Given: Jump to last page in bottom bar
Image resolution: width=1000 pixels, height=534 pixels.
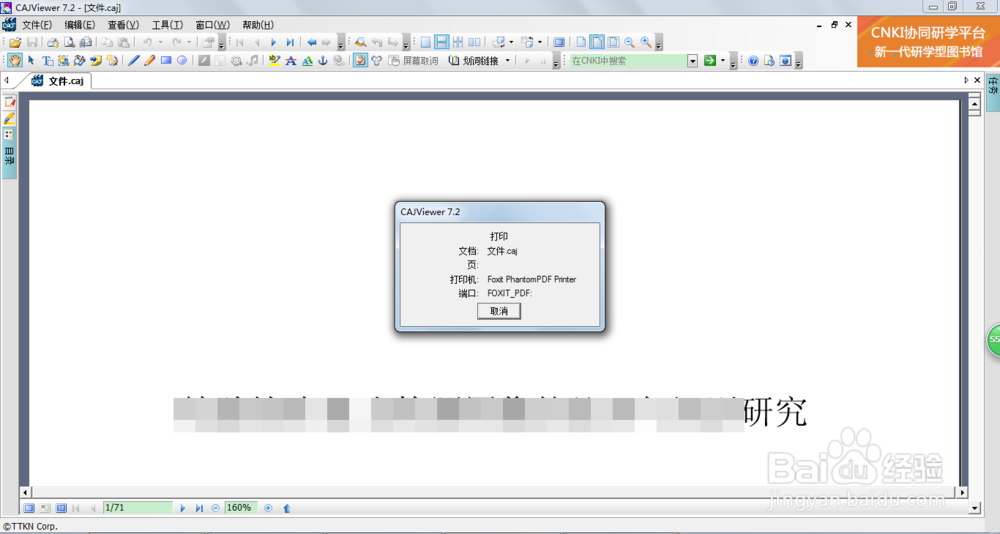Looking at the screenshot, I should tap(199, 508).
